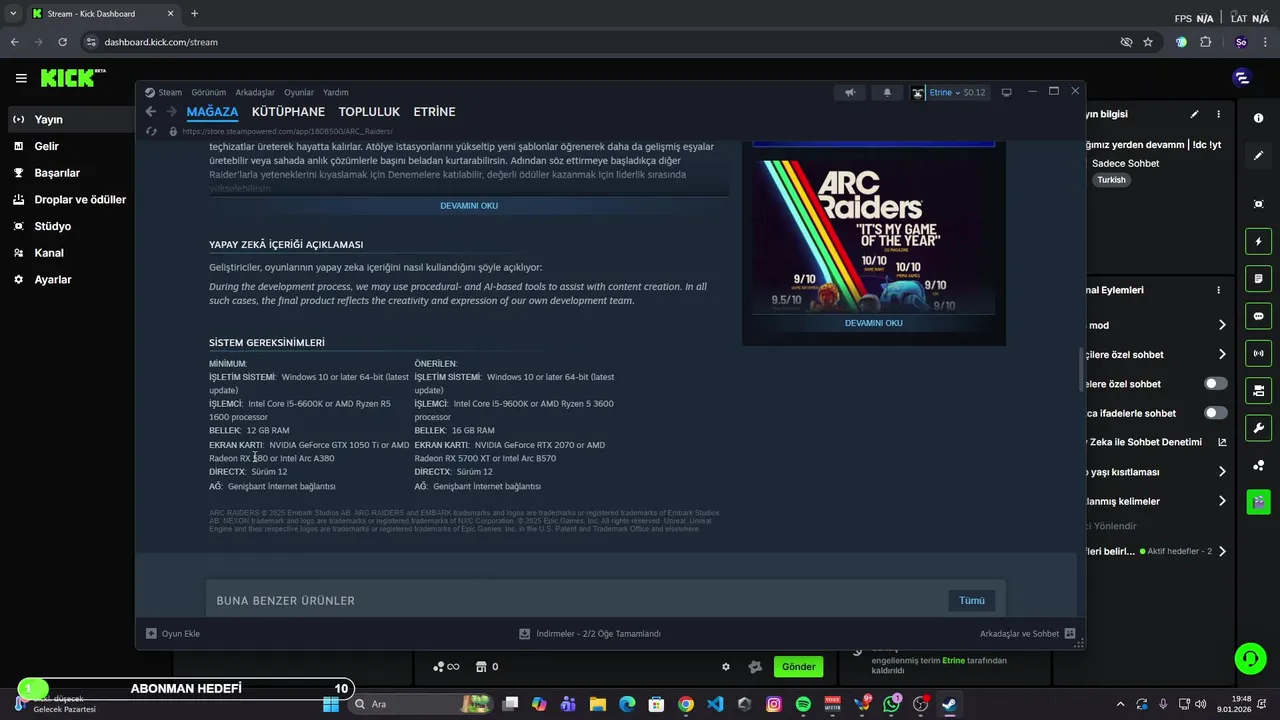The image size is (1280, 720).
Task: Expand the mod row chevron
Action: pyautogui.click(x=1222, y=325)
